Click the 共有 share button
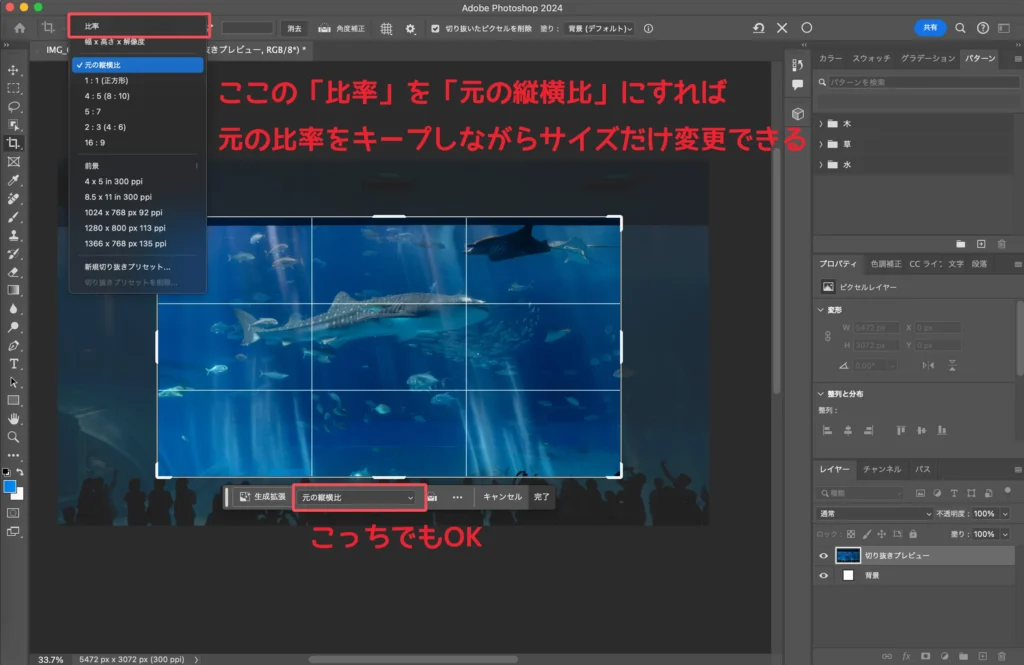This screenshot has width=1024, height=665. (x=930, y=28)
